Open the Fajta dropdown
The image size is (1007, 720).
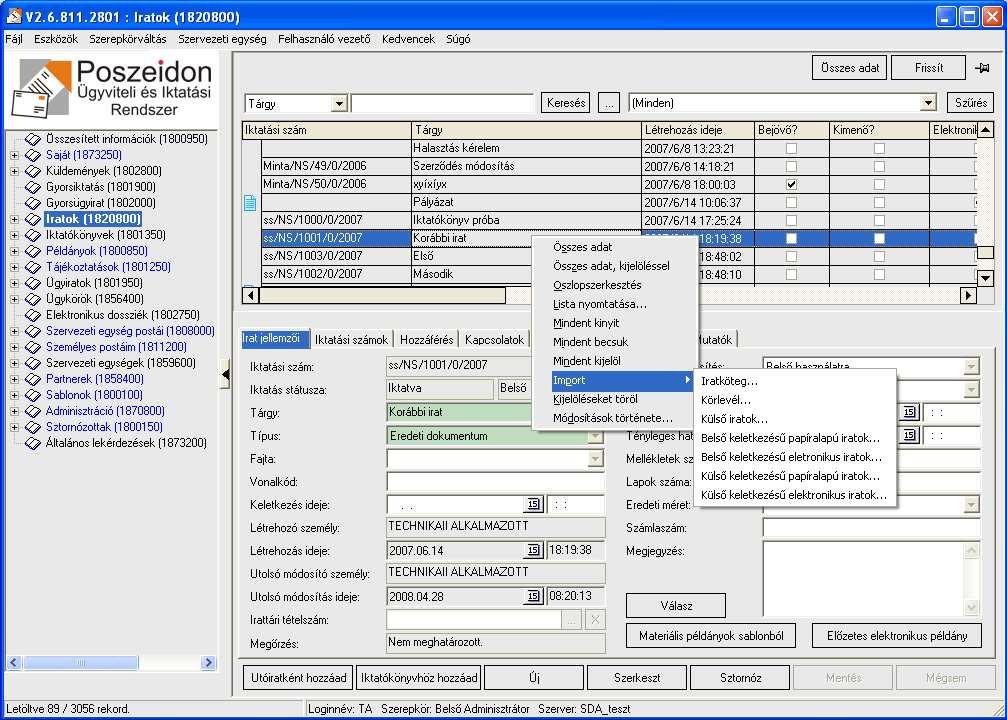(595, 459)
